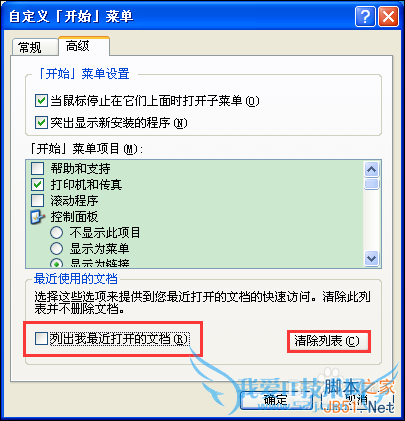
Task: Click the 确定 button
Action: 276,399
